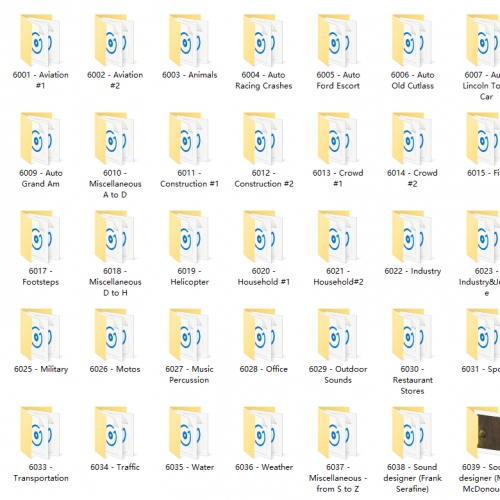Select the 6025 - Military folder icon
This screenshot has width=500, height=500.
click(x=40, y=335)
